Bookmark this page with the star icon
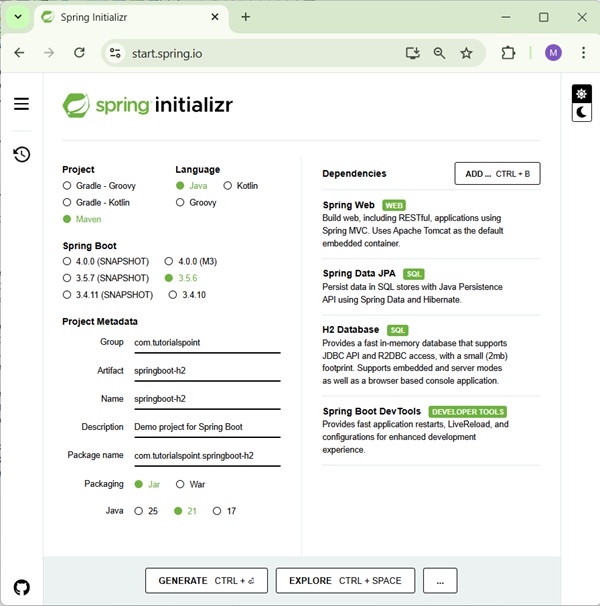 tap(466, 53)
